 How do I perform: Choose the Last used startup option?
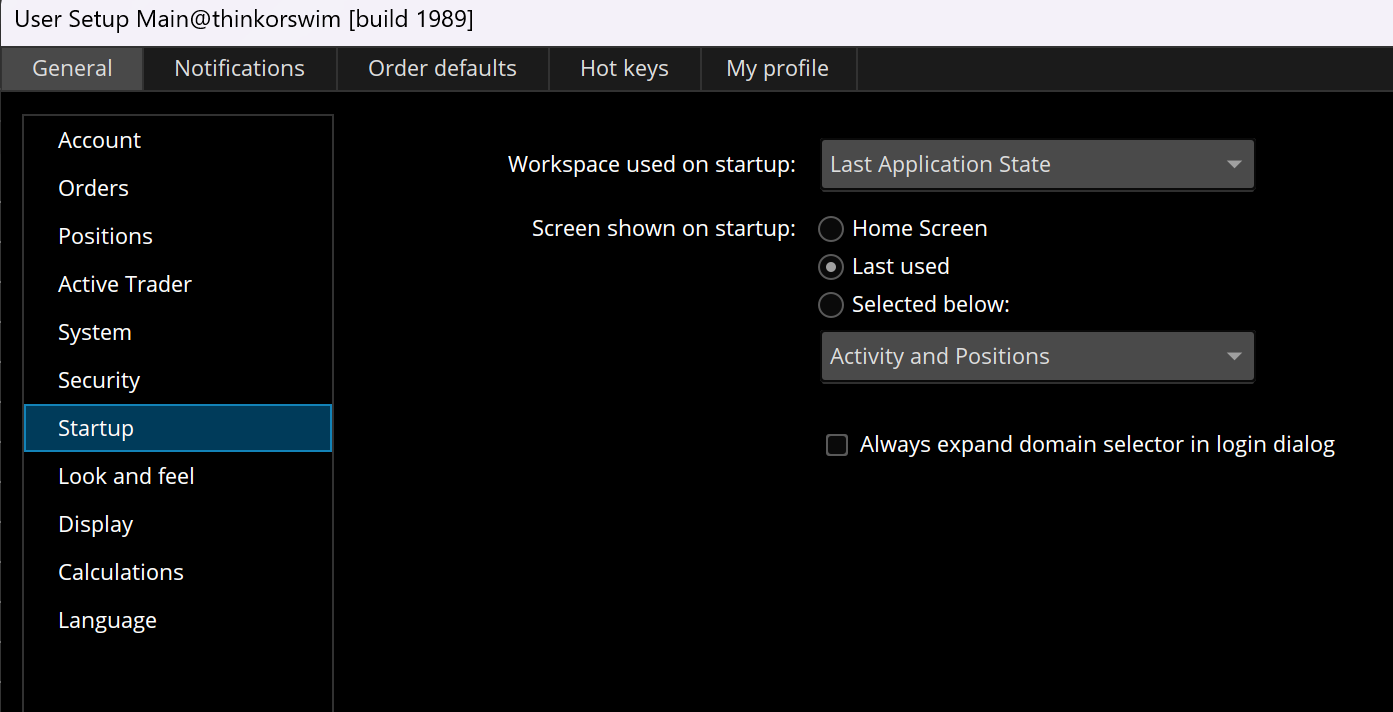pos(831,267)
